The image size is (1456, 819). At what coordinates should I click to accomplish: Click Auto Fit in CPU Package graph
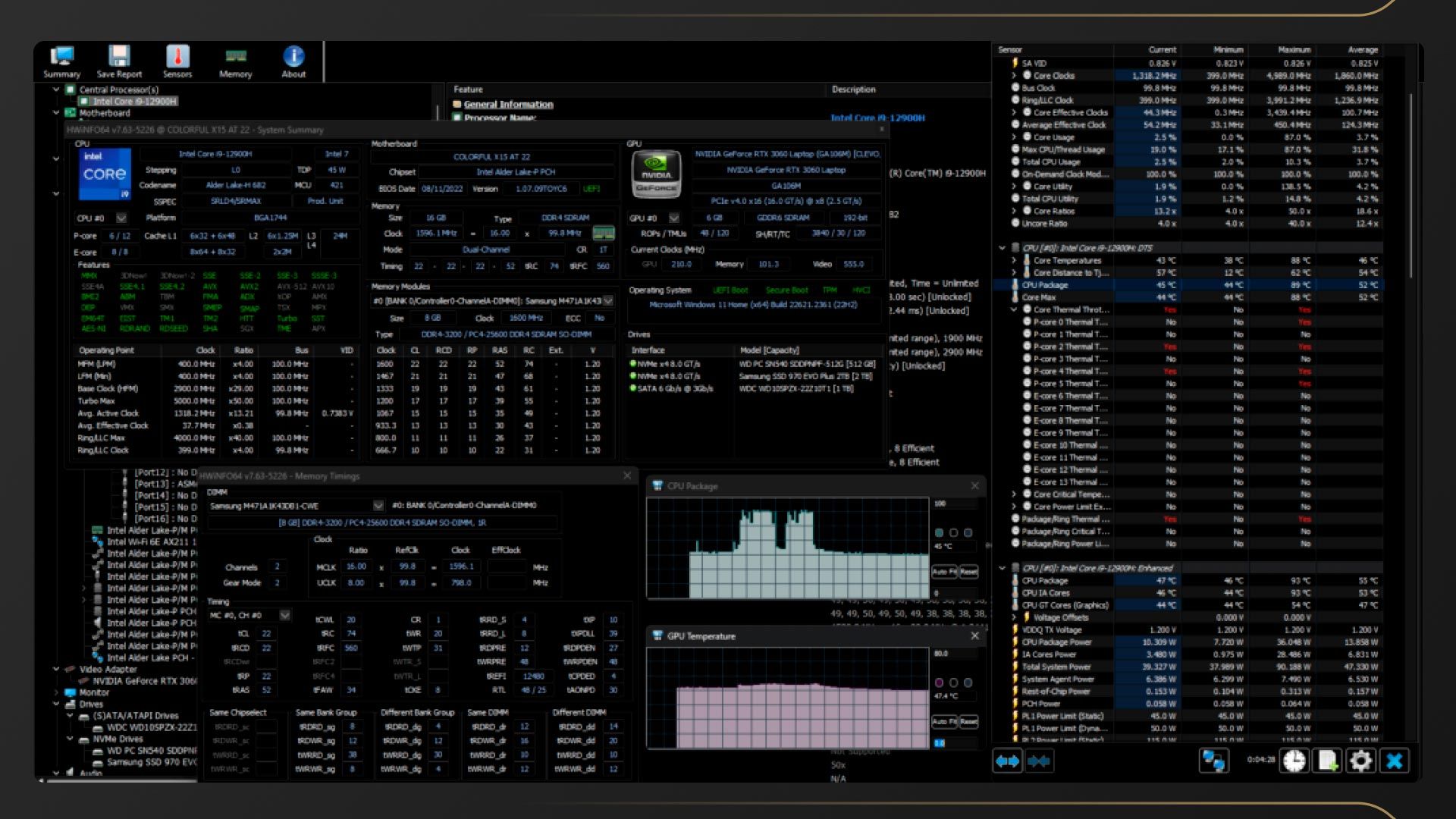[x=944, y=572]
